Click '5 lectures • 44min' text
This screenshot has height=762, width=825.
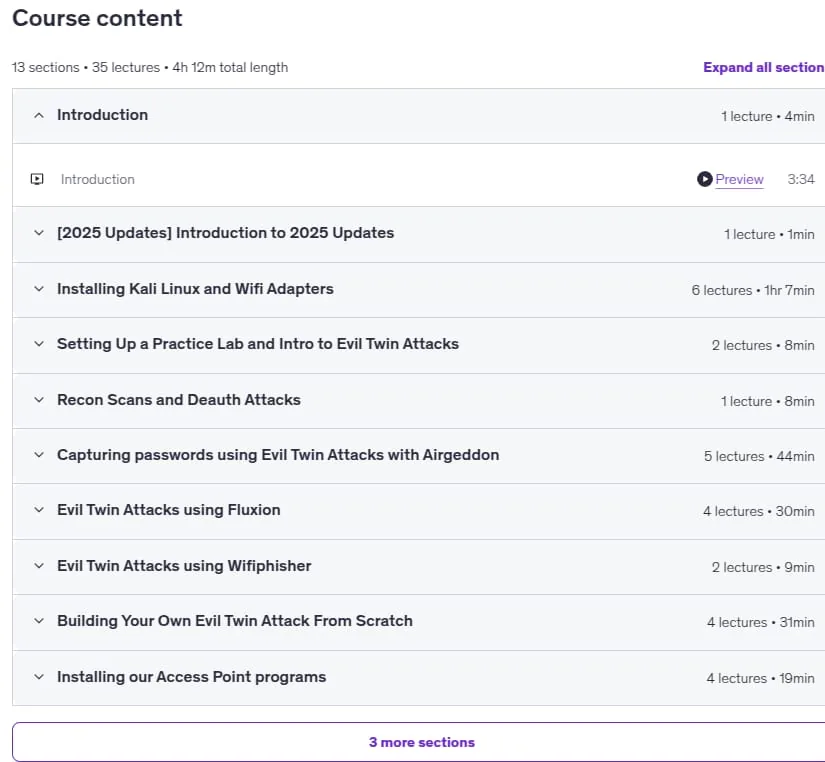click(x=759, y=456)
